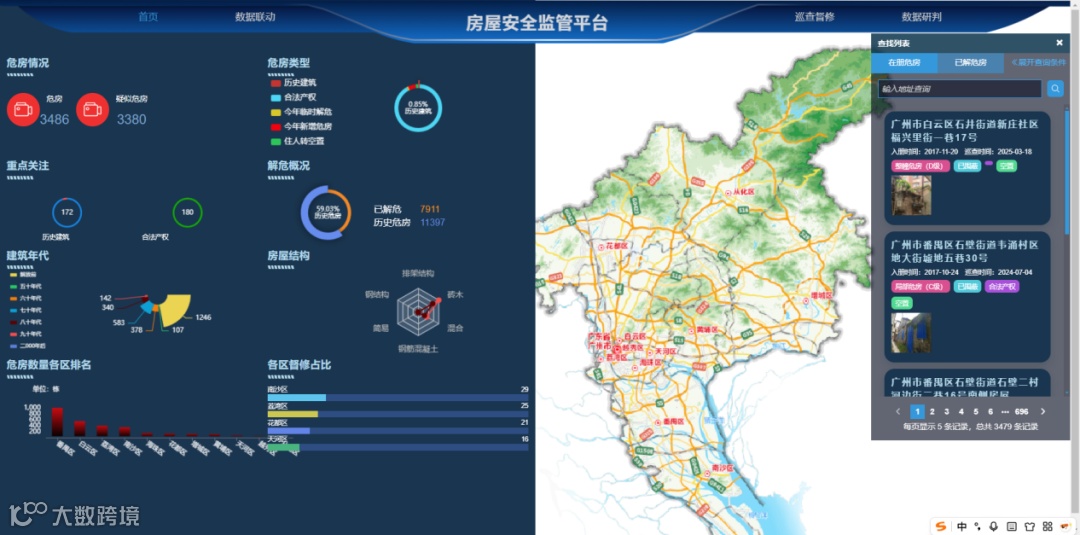
Task: Open the 首页 nav tab
Action: pyautogui.click(x=148, y=17)
